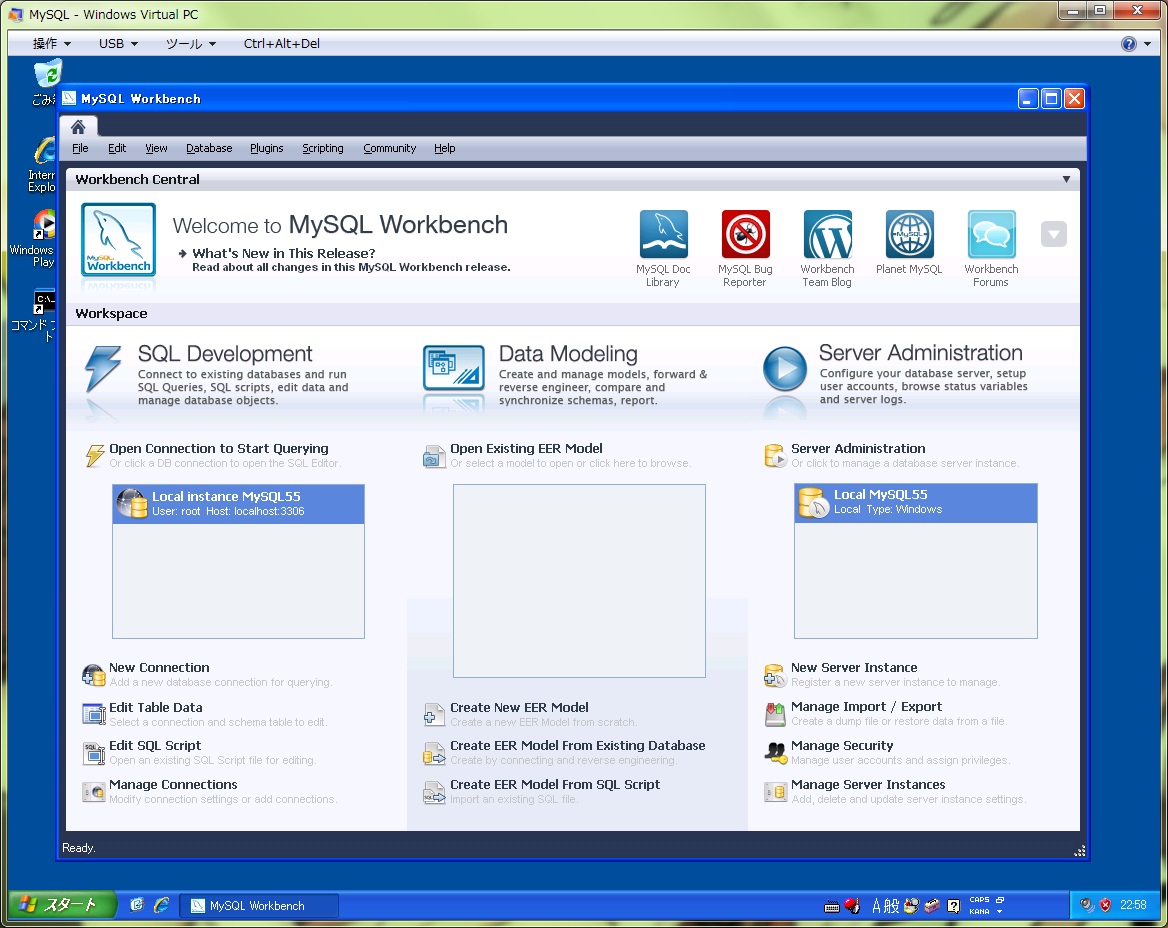Open the 操作 dropdown in Virtual PC
The width and height of the screenshot is (1168, 928).
[51, 43]
